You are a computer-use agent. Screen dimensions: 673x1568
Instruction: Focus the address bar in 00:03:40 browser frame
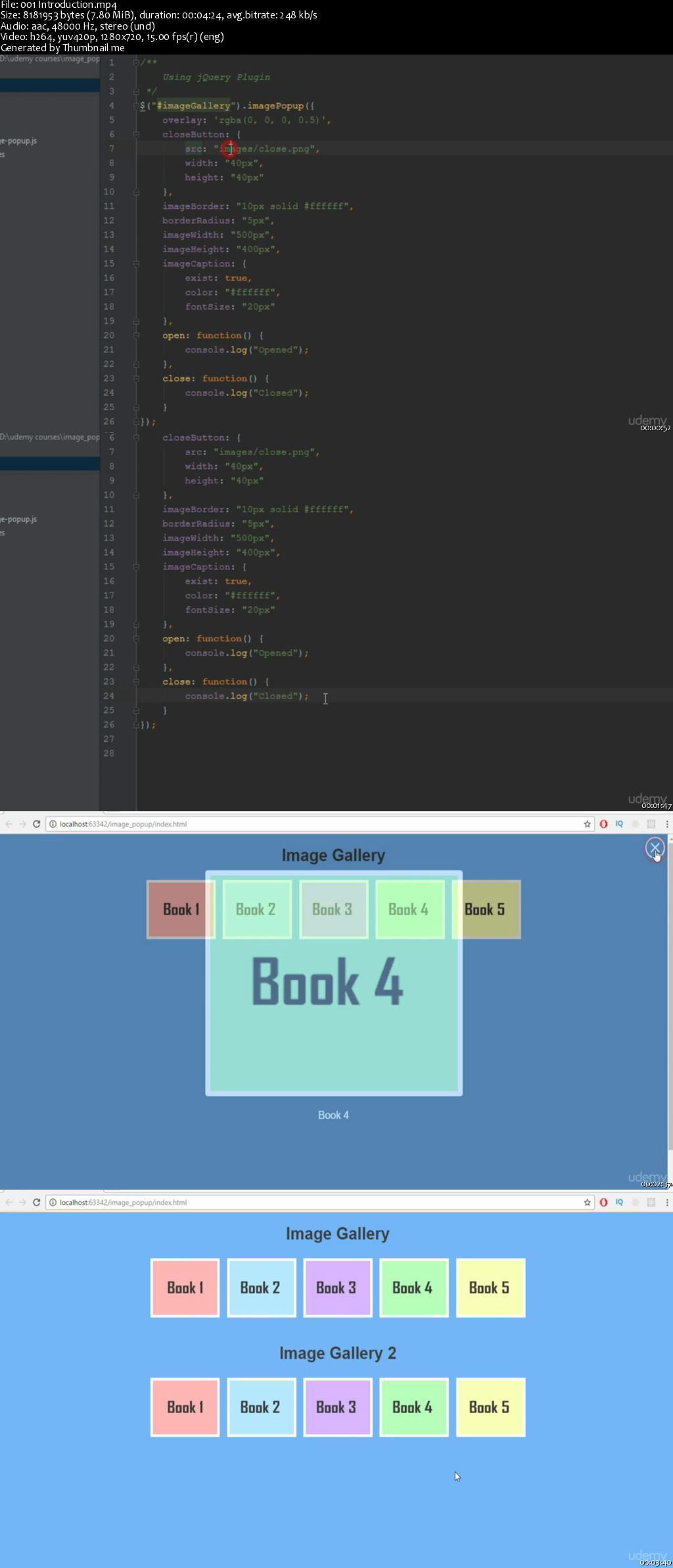tap(320, 1202)
